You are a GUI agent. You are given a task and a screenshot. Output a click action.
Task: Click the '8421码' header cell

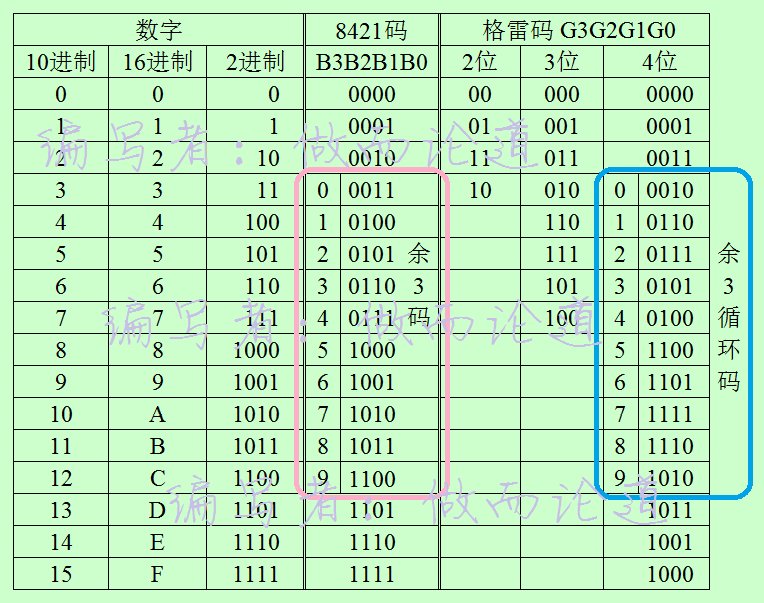click(371, 30)
